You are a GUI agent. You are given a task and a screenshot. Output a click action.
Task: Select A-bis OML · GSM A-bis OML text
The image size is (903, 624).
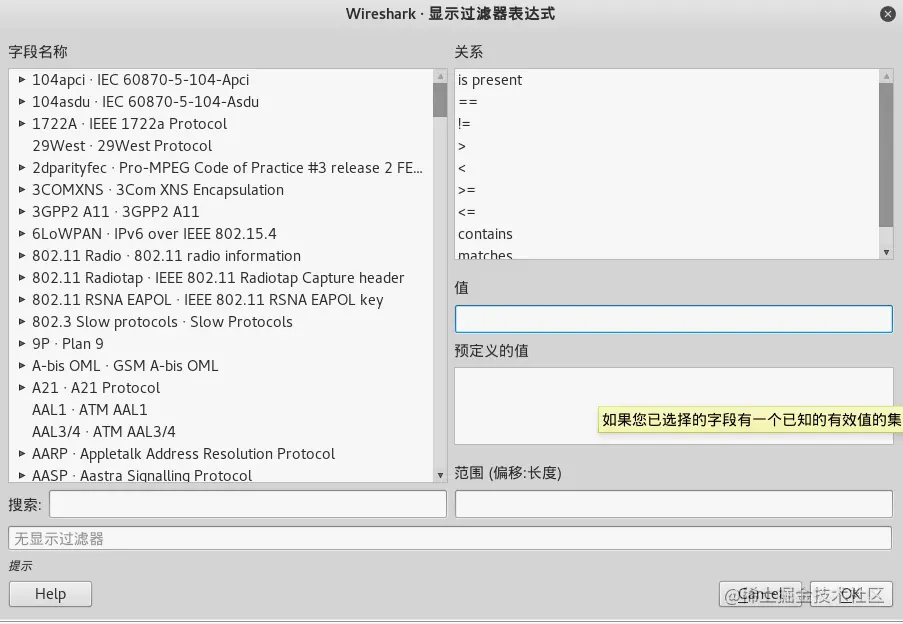coord(125,366)
